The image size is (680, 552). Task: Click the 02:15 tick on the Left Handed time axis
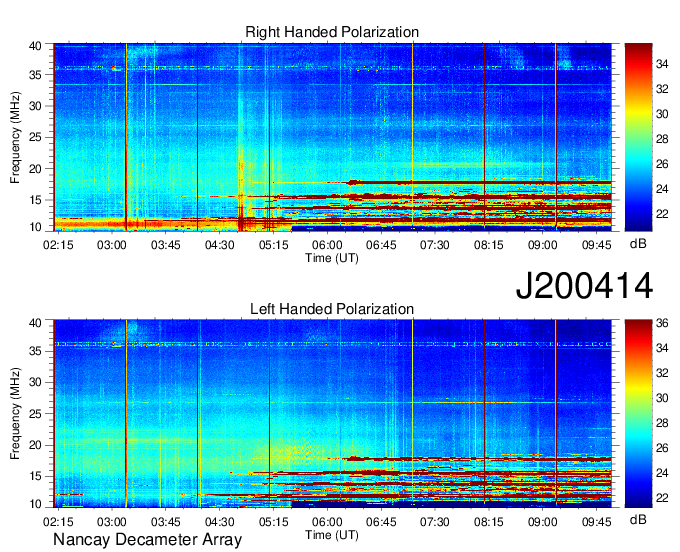(58, 522)
